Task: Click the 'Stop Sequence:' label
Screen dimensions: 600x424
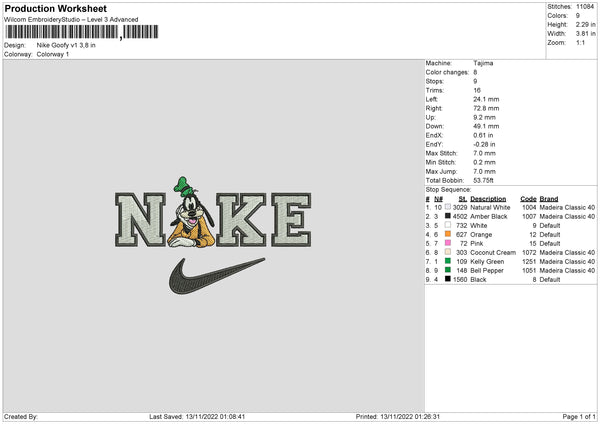Action: tap(448, 190)
